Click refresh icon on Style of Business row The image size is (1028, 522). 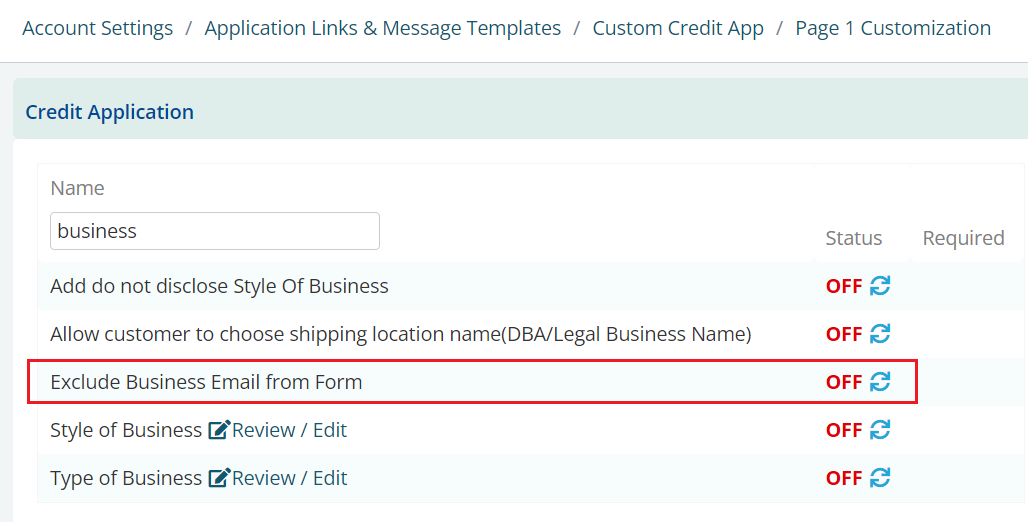click(880, 430)
